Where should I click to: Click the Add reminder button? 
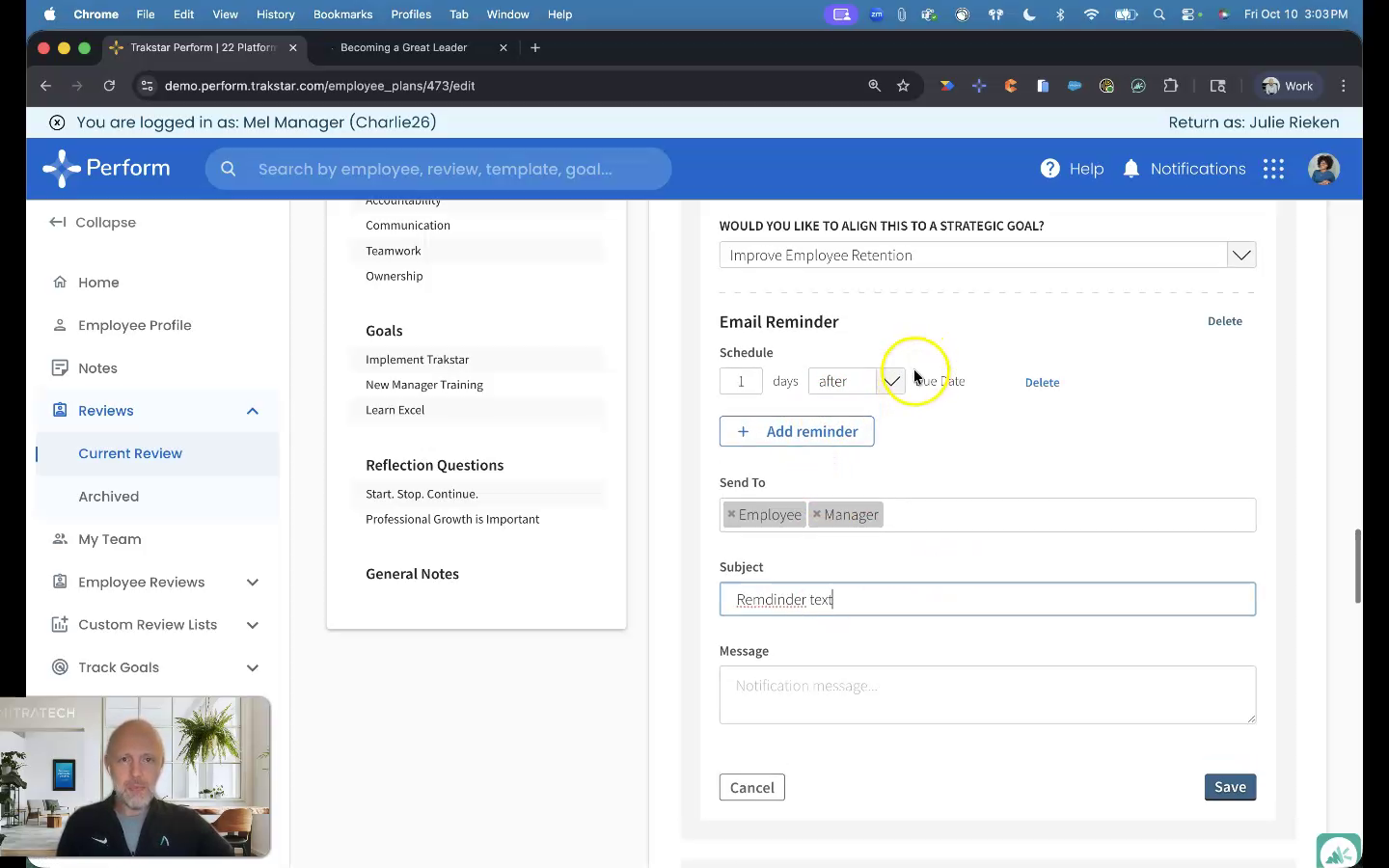pos(797,431)
